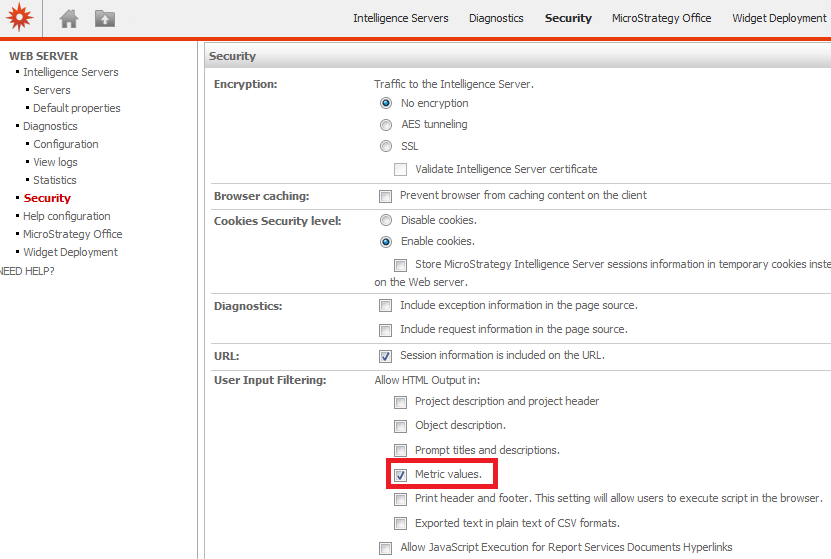Screen dimensions: 831x559
Task: Choose the SSL encryption option
Action: coord(386,147)
